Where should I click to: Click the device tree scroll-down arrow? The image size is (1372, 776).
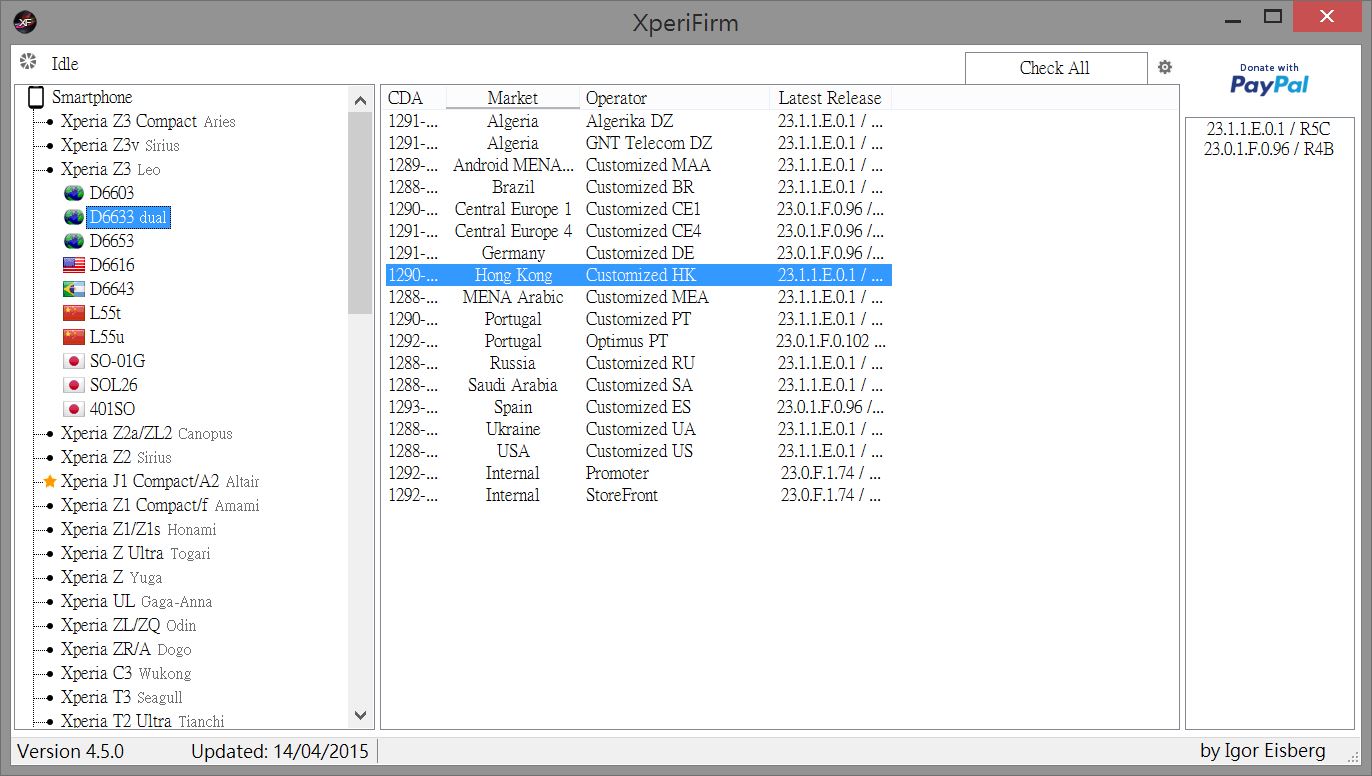tap(361, 715)
